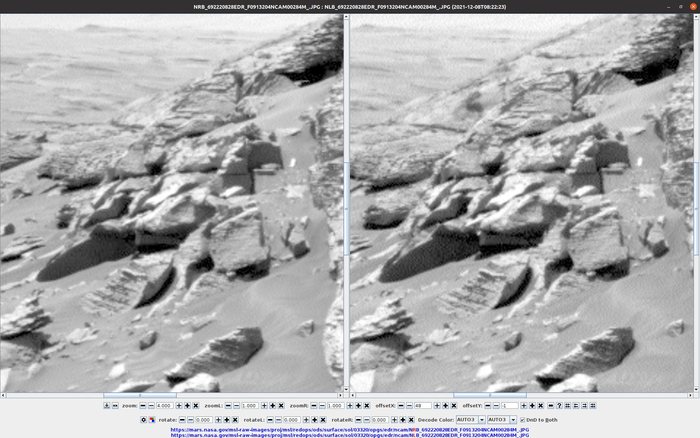Click the bold minus button for offsetY
This screenshot has height=438, width=700.
(488, 406)
